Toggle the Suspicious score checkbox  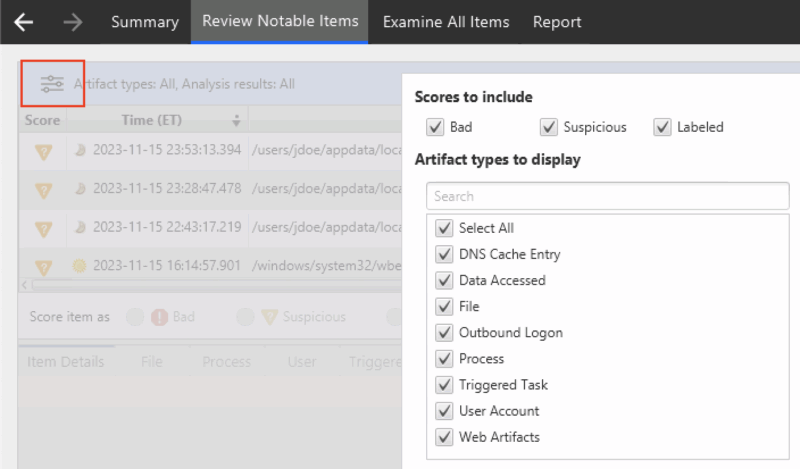548,127
